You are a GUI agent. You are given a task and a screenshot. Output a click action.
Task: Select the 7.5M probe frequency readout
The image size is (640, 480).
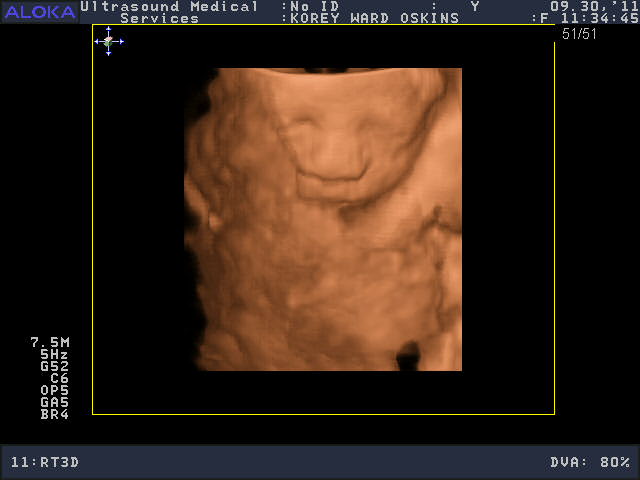50,342
